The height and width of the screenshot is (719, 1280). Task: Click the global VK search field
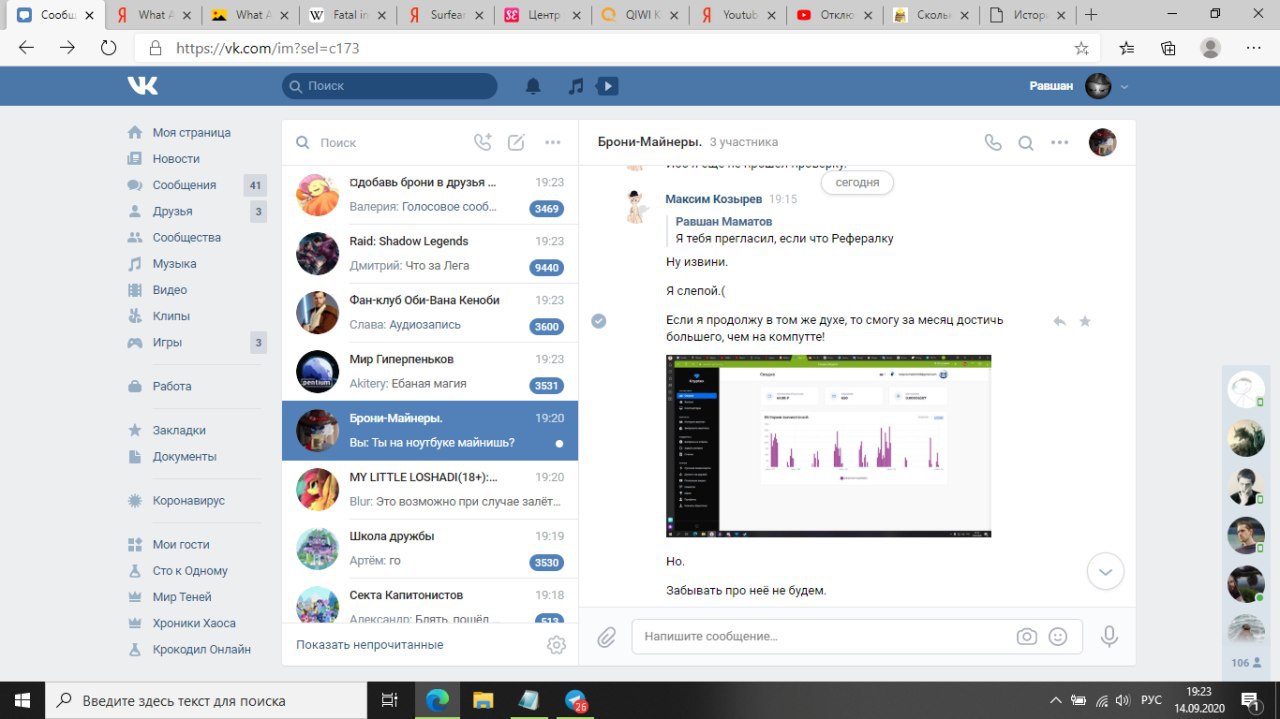[390, 86]
